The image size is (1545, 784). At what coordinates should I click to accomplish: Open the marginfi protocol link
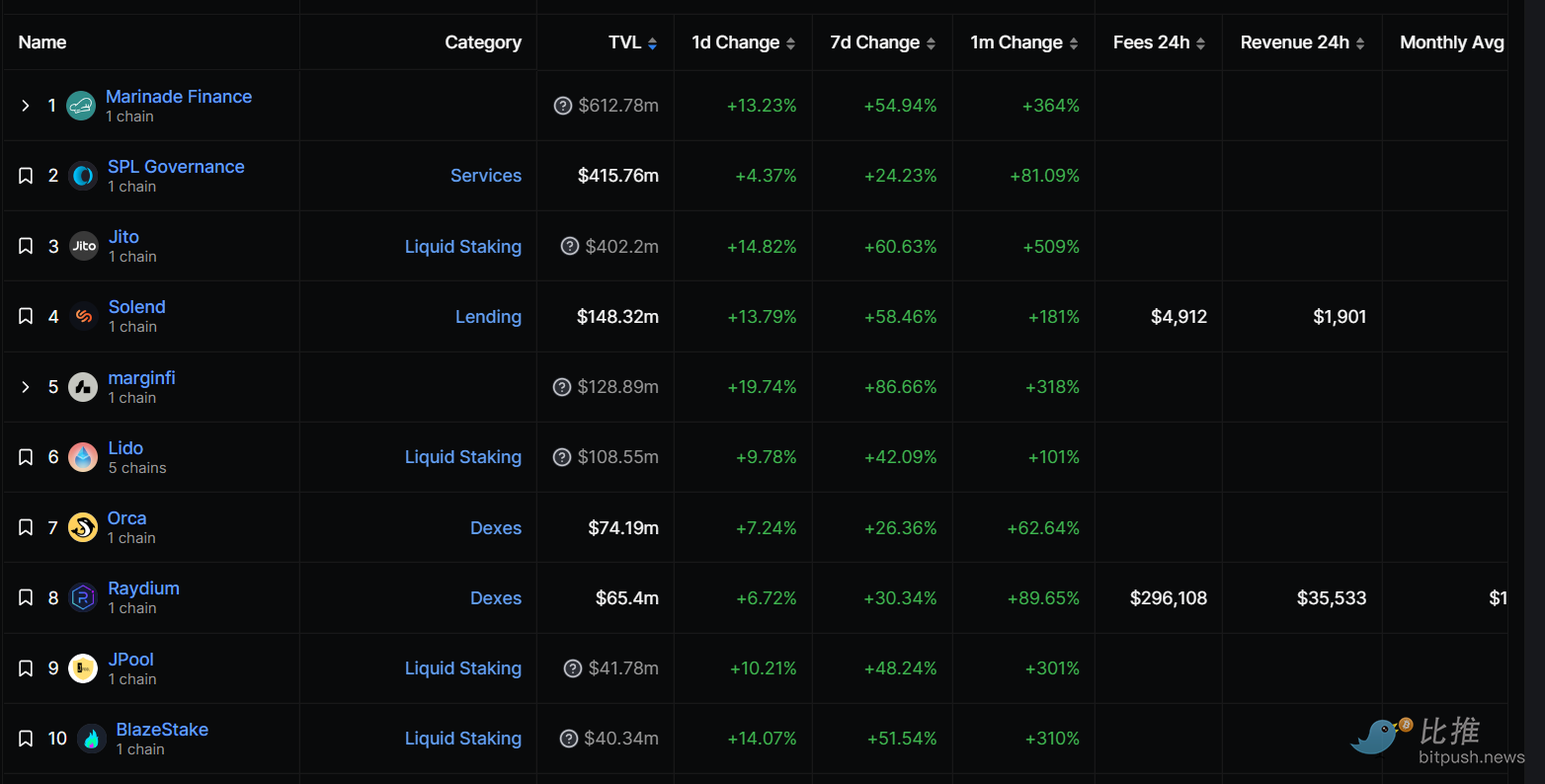141,378
